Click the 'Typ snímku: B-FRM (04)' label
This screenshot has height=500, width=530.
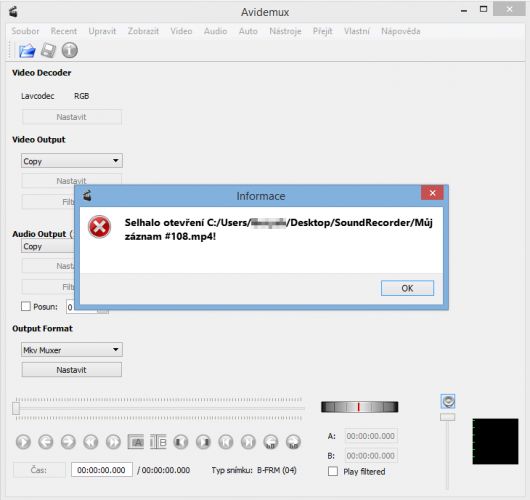(x=254, y=470)
